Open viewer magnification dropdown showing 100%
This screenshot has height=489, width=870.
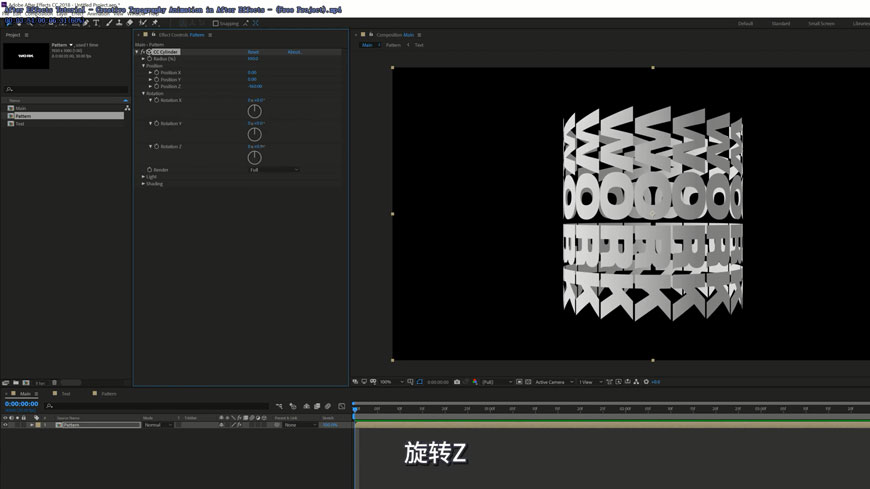[x=392, y=382]
